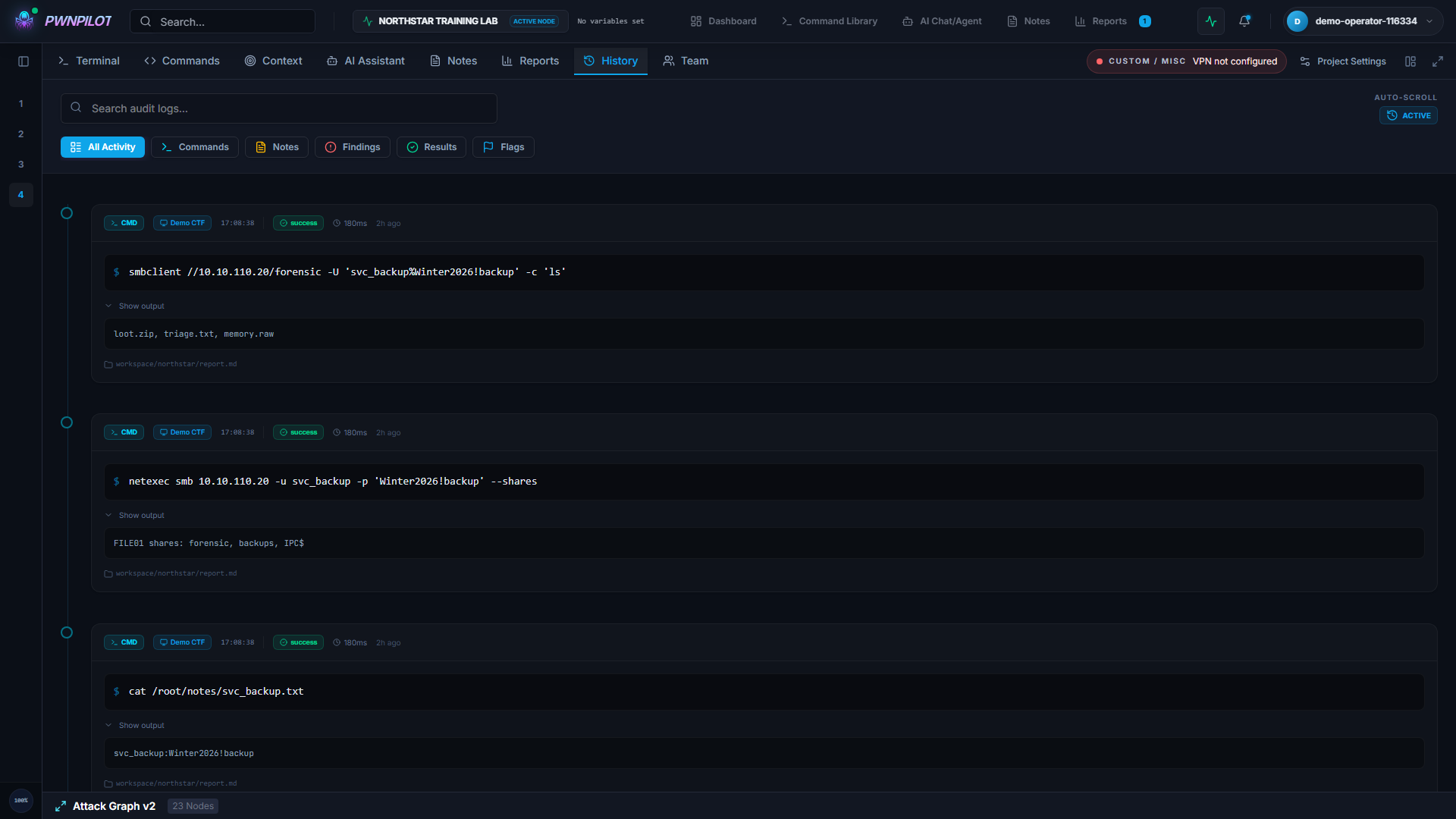
Task: Click the user avatar D icon
Action: pyautogui.click(x=1297, y=21)
